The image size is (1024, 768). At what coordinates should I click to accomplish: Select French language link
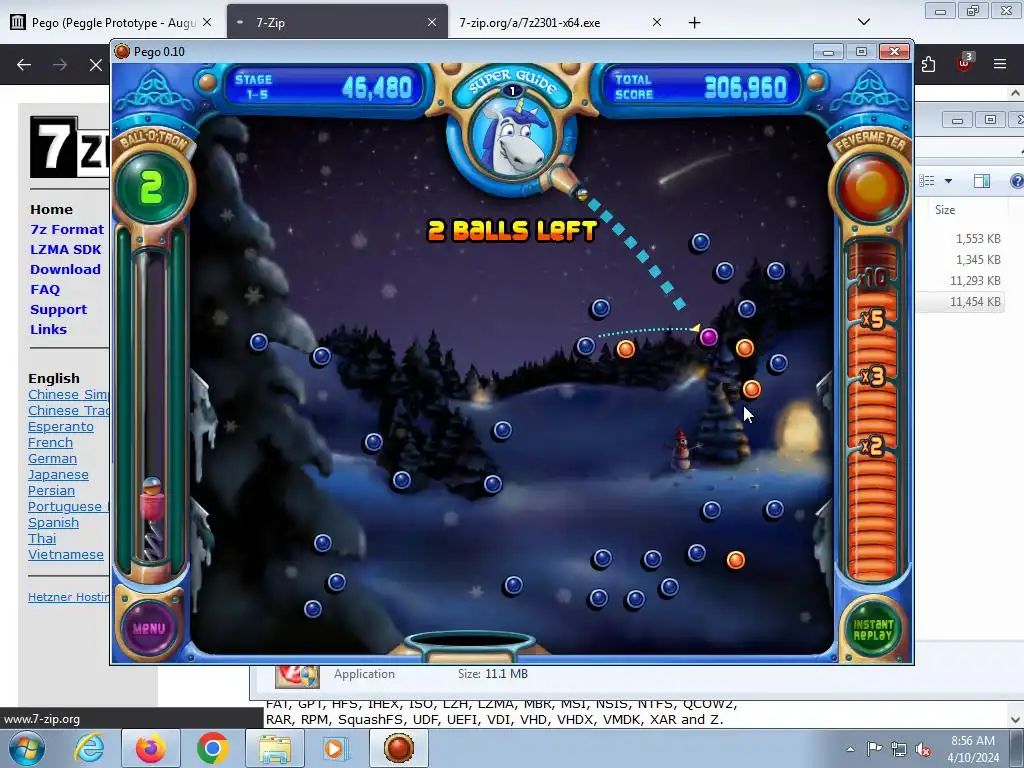click(x=50, y=443)
